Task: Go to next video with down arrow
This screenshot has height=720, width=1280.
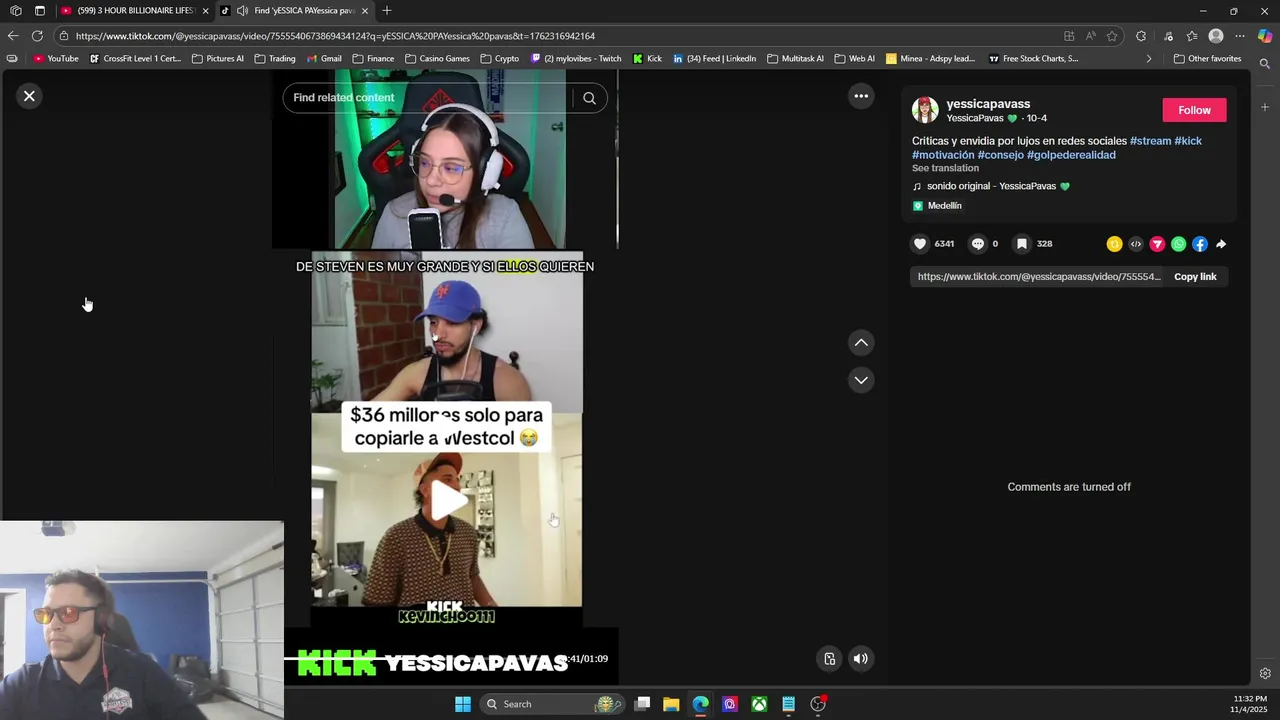Action: coord(861,380)
